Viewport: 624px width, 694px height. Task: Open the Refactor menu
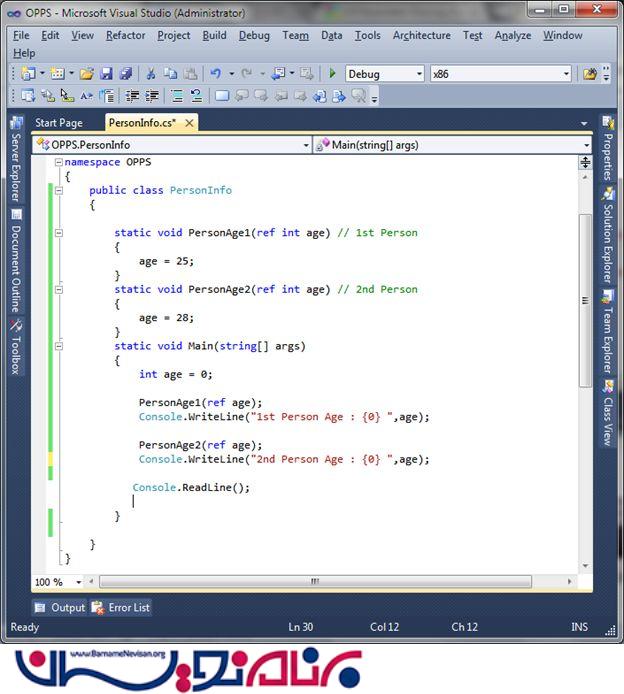125,35
